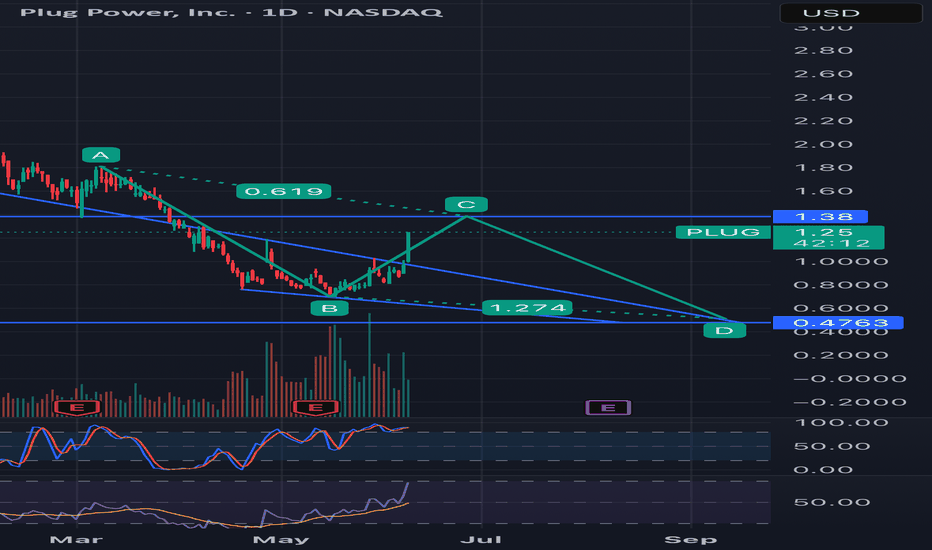This screenshot has width=932, height=550.
Task: Select the point B pattern label
Action: (x=329, y=308)
